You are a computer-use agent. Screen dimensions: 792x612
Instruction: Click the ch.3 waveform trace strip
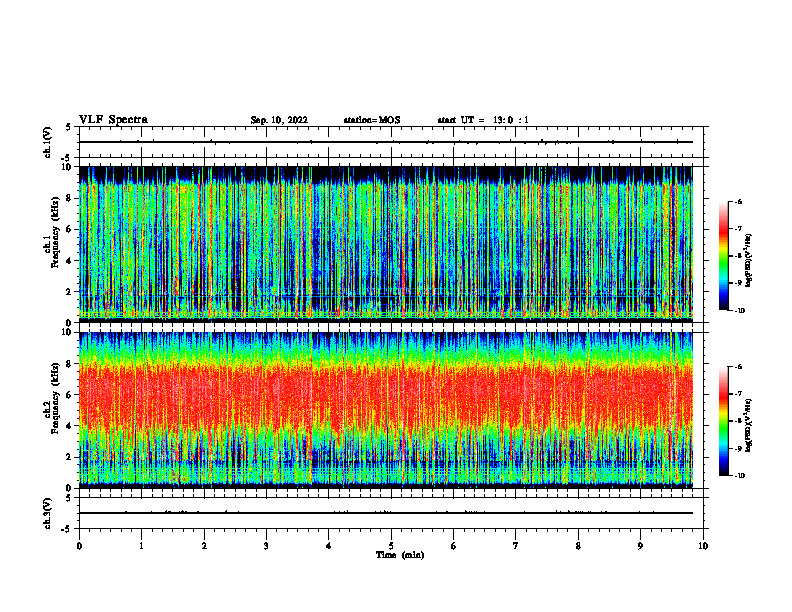[386, 513]
